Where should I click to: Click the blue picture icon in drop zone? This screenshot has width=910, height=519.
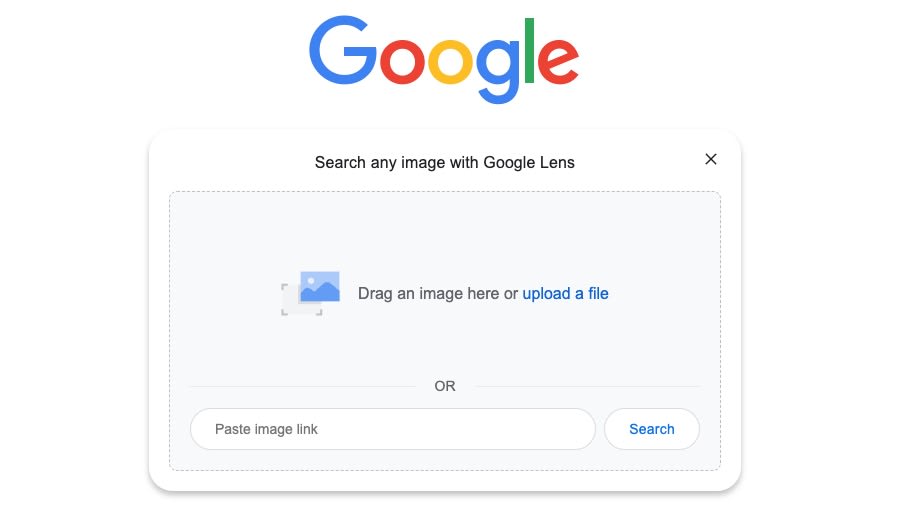(x=320, y=286)
